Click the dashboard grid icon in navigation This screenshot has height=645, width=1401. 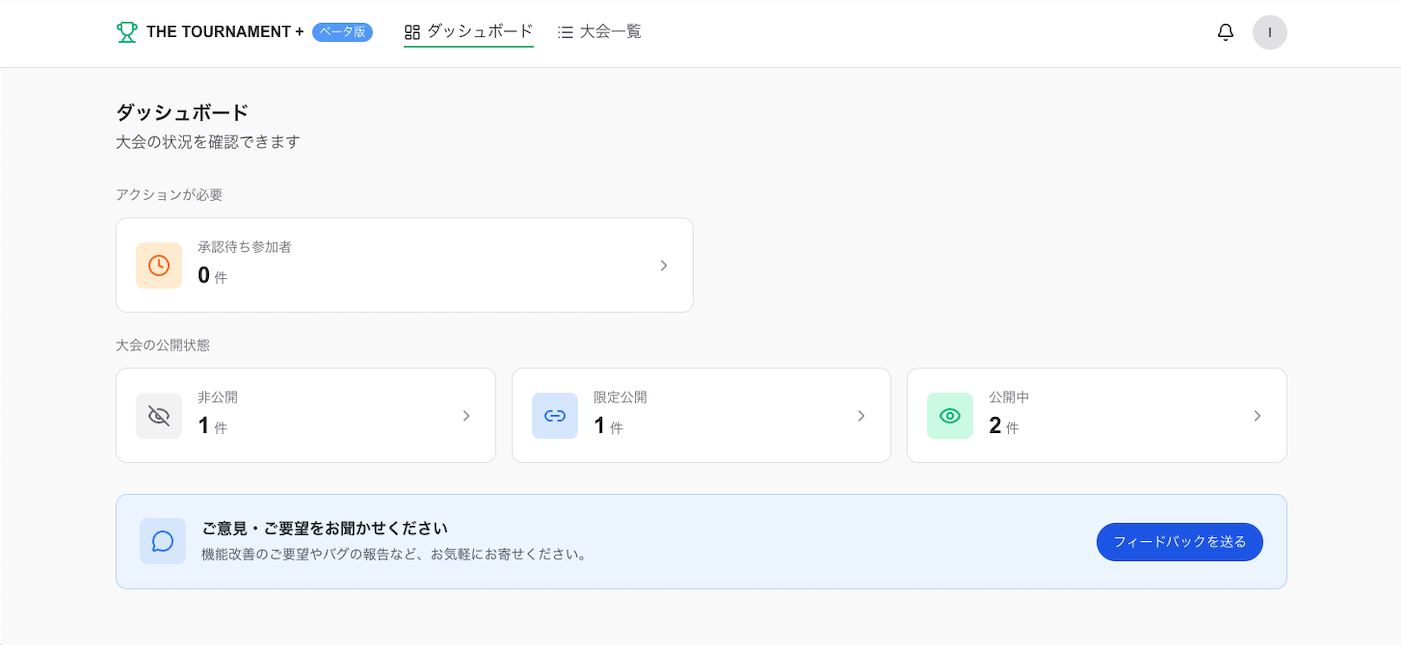[412, 32]
